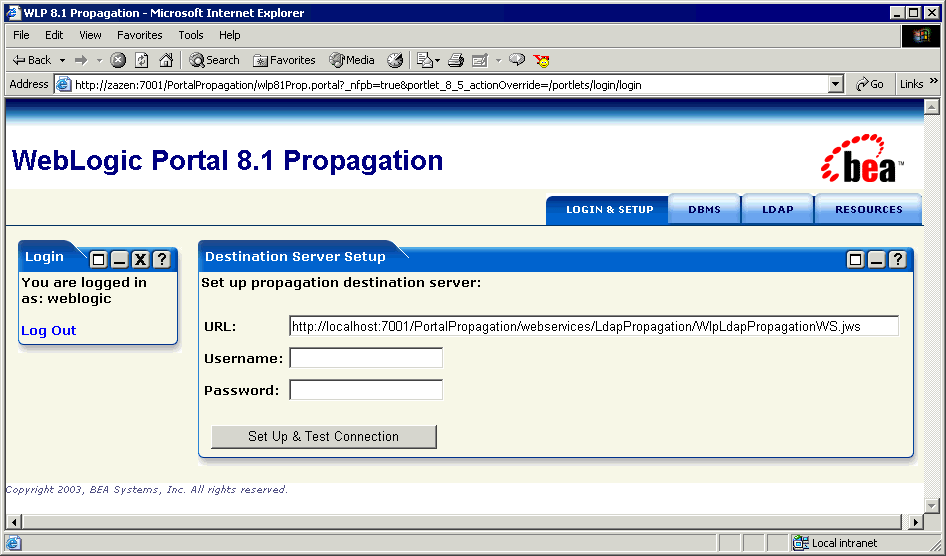Click the 'WebLogic Portal 8.1 Propagation' heading
The height and width of the screenshot is (556, 946).
pyautogui.click(x=227, y=160)
